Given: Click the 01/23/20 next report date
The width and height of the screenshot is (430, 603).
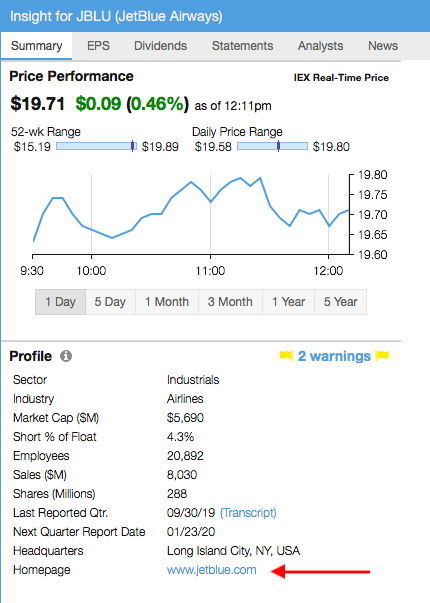Looking at the screenshot, I should 191,532.
